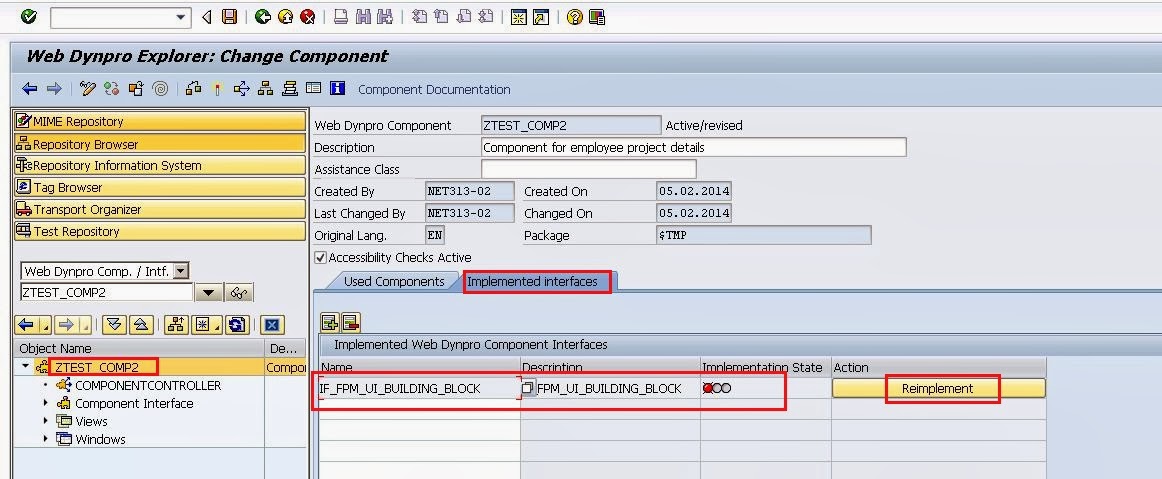Toggle the Accessibility Checks Active checkbox
This screenshot has width=1162, height=479.
click(321, 257)
